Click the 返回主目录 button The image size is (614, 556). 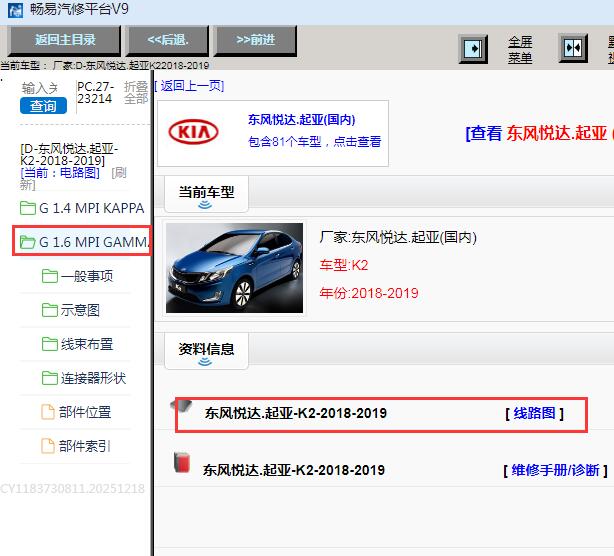pos(65,40)
